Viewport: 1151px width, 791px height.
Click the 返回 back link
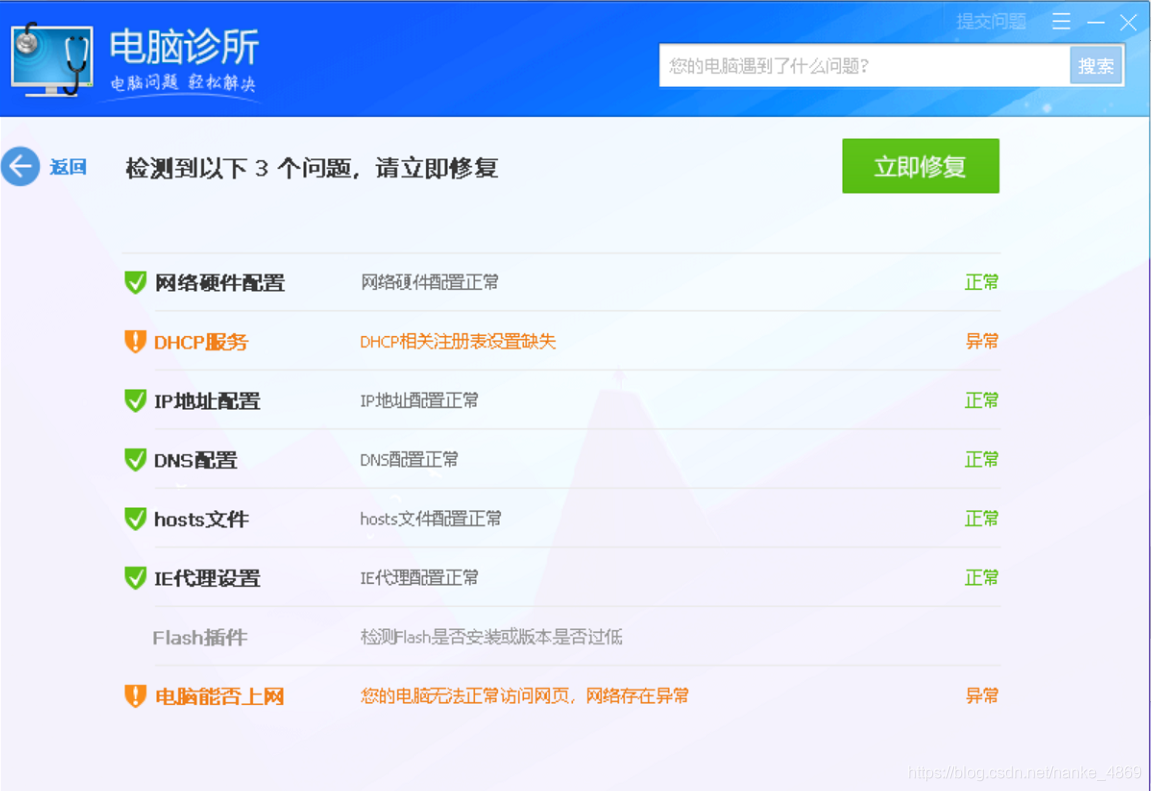68,167
